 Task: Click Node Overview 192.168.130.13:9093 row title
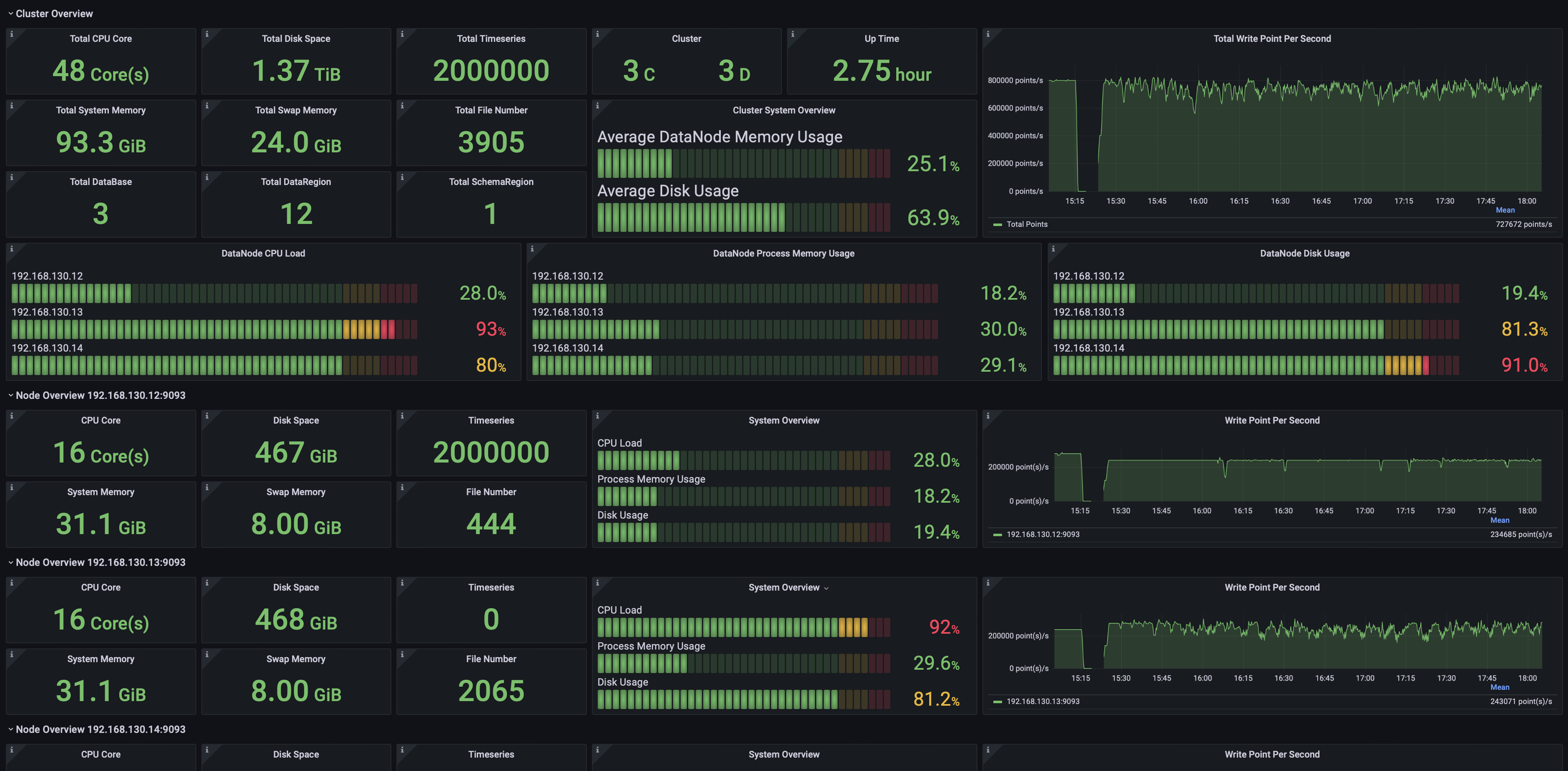coord(100,562)
